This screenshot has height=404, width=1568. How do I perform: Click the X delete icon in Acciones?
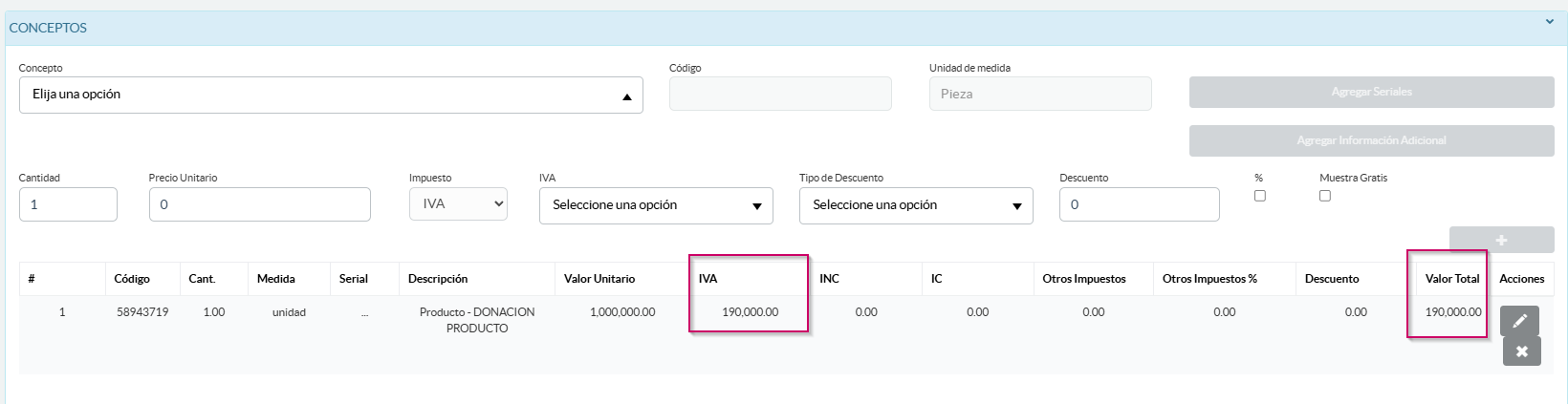1521,351
